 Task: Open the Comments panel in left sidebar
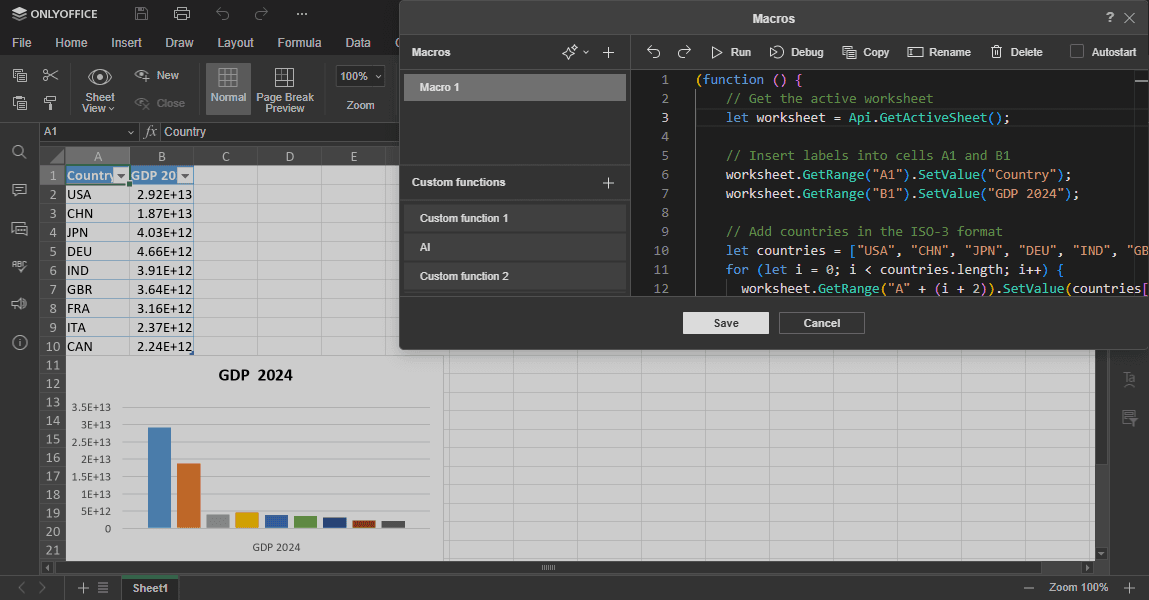(x=20, y=190)
